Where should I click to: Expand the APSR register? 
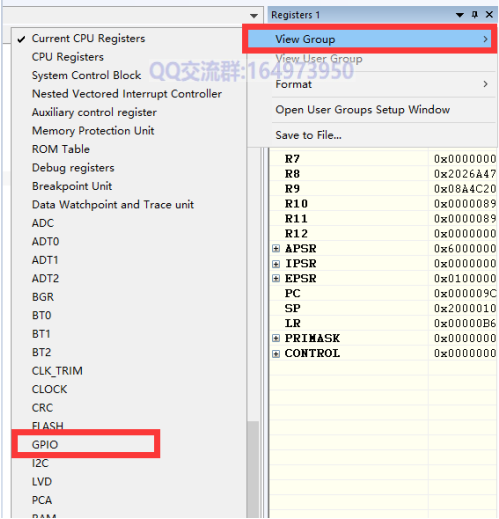(276, 248)
